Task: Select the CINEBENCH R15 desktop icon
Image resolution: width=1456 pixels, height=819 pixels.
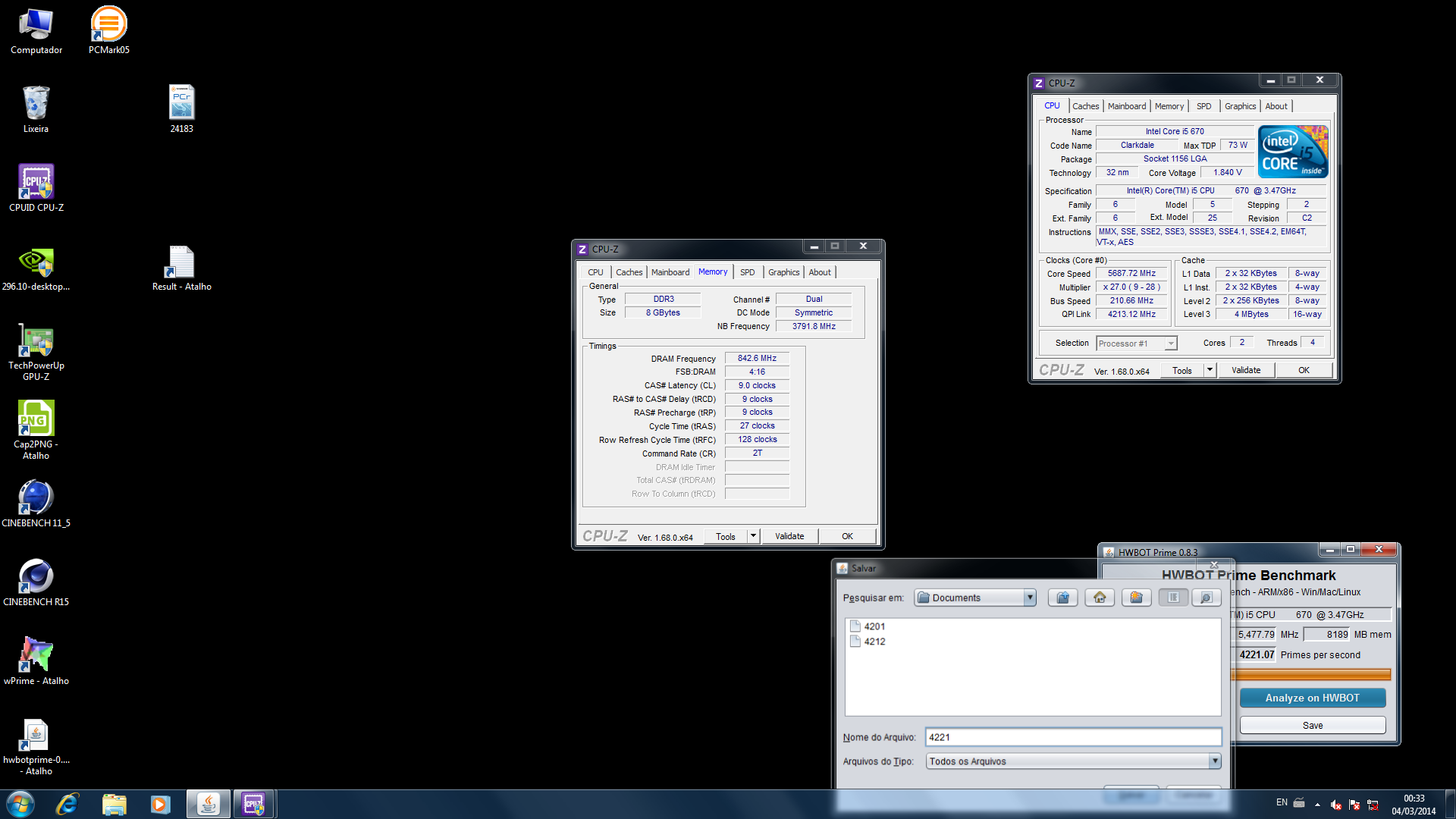Action: pos(36,583)
